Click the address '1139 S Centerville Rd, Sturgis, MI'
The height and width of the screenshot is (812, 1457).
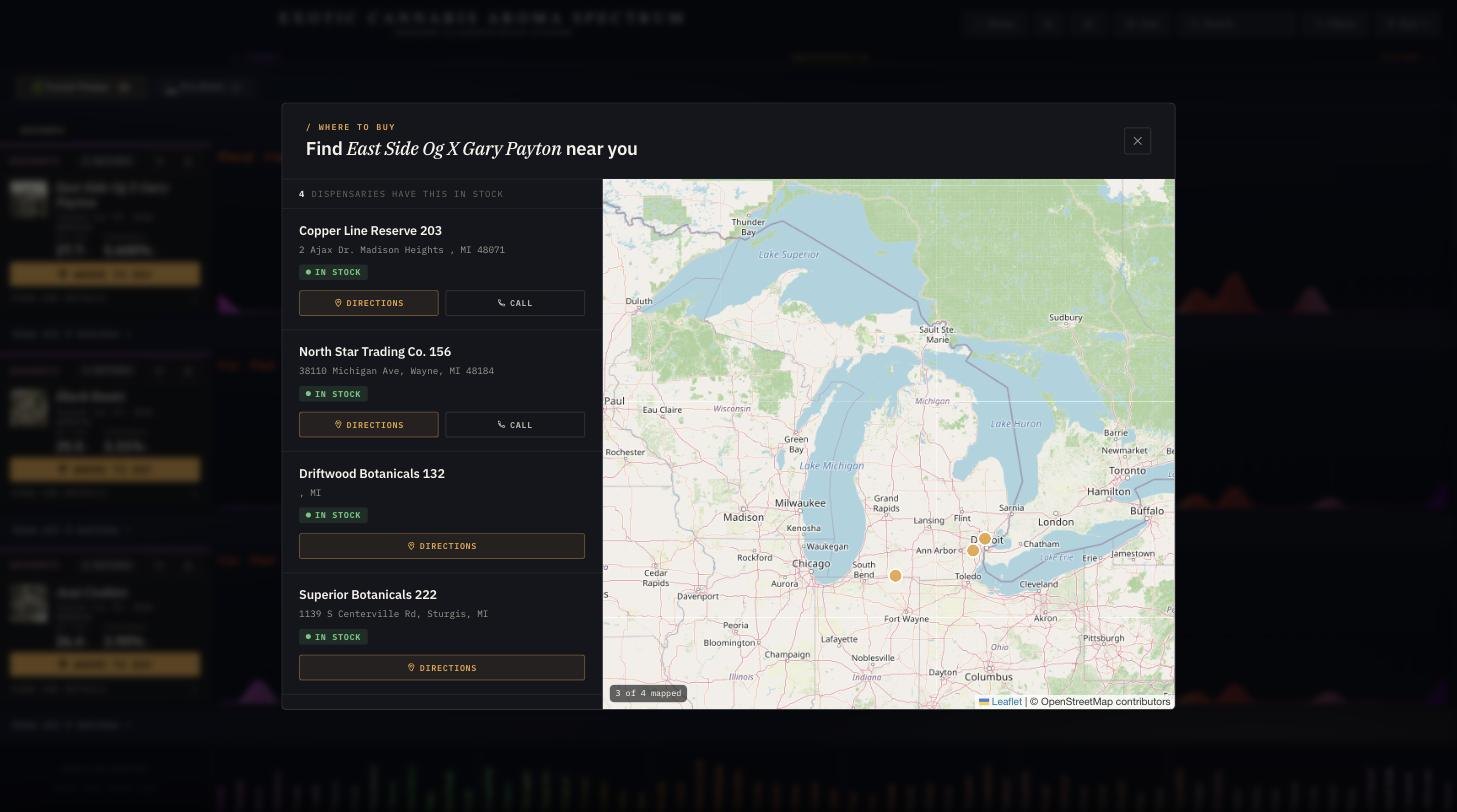394,614
